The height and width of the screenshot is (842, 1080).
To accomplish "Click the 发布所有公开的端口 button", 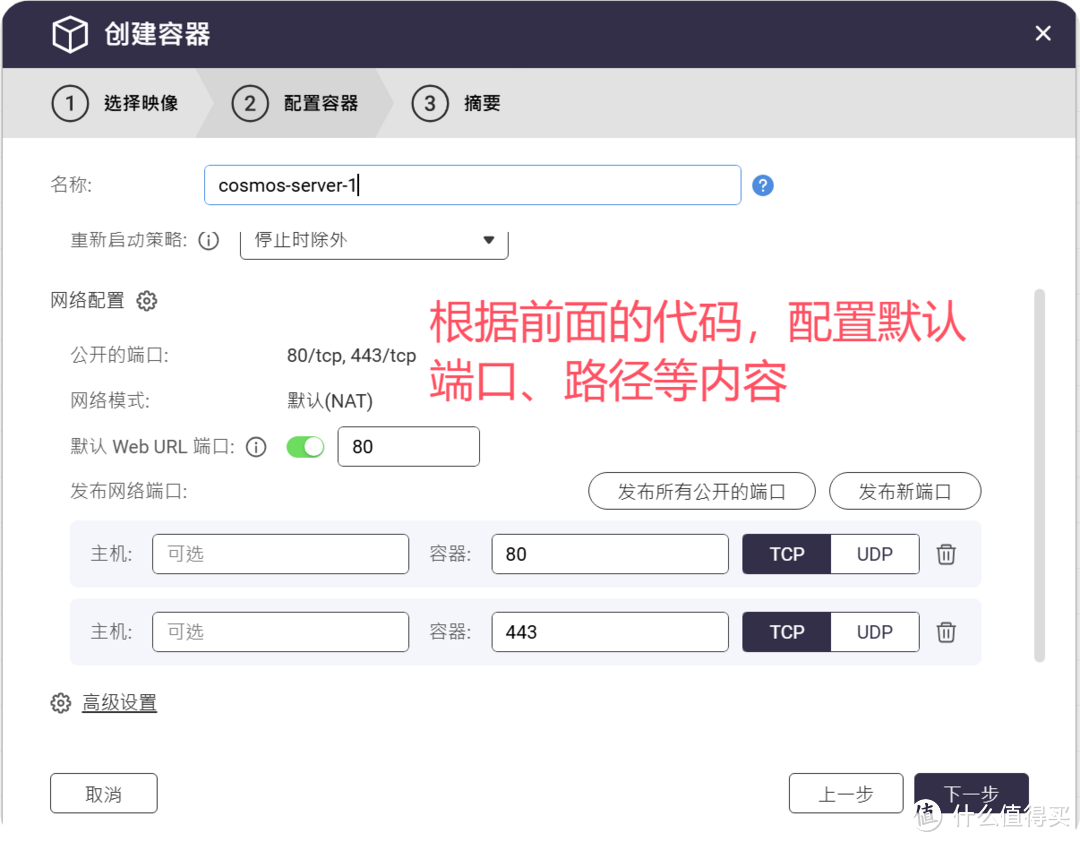I will (x=701, y=491).
